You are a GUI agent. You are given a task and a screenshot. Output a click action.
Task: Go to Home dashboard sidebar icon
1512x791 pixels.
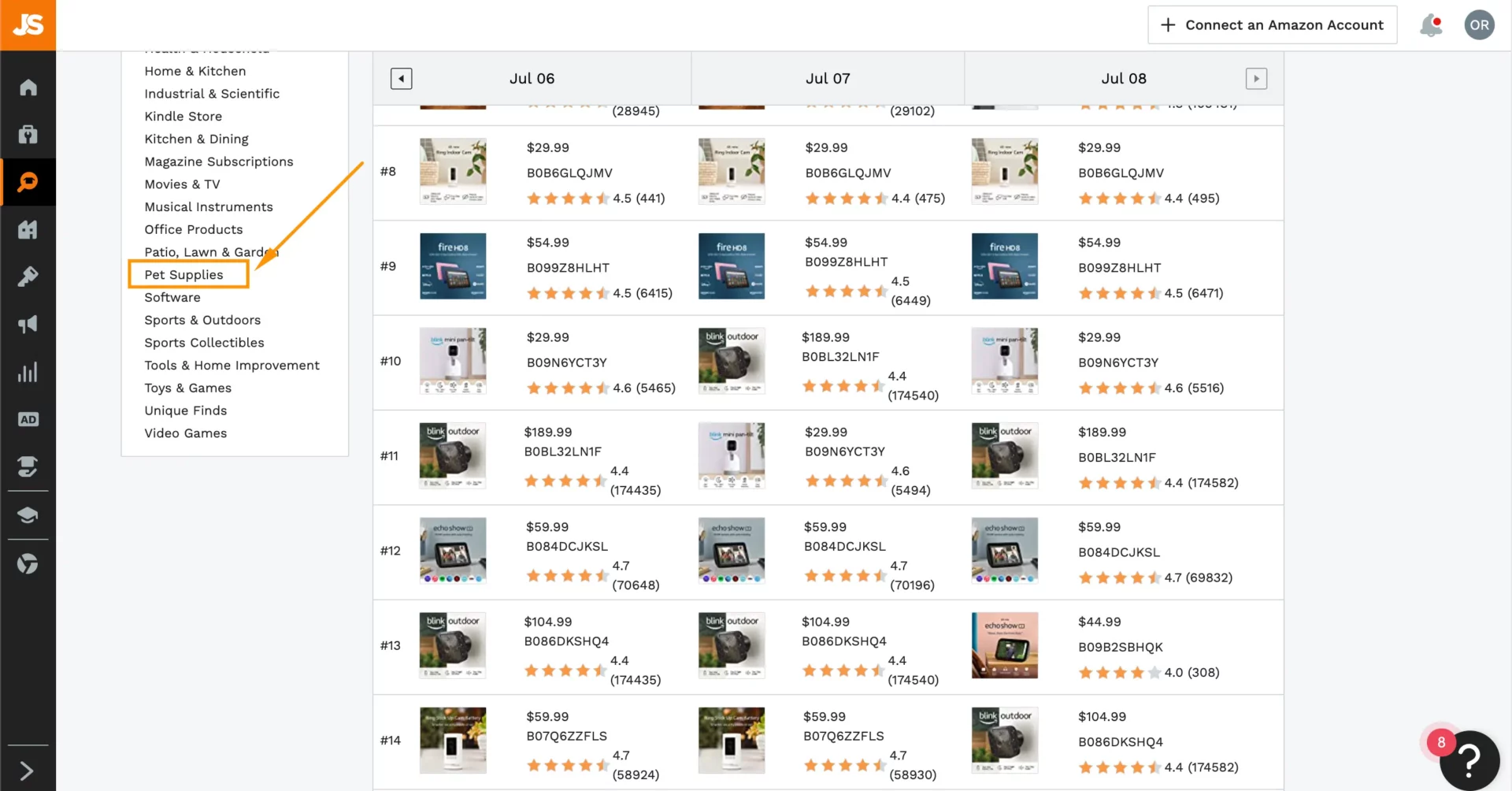click(x=28, y=87)
